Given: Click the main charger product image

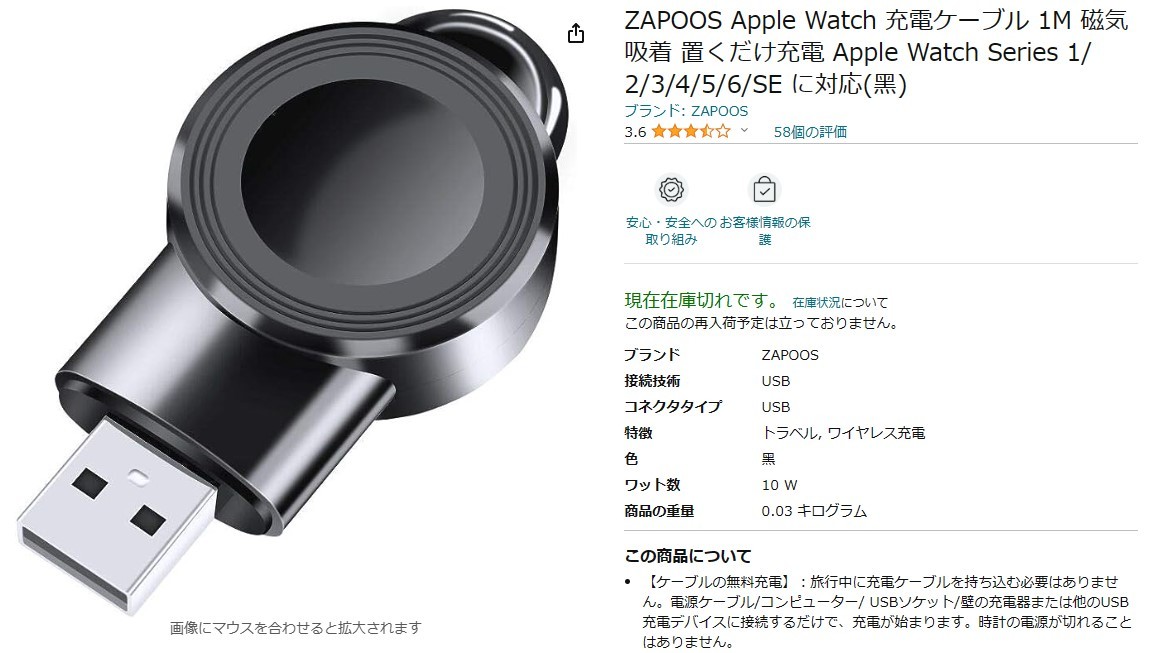Looking at the screenshot, I should (294, 313).
